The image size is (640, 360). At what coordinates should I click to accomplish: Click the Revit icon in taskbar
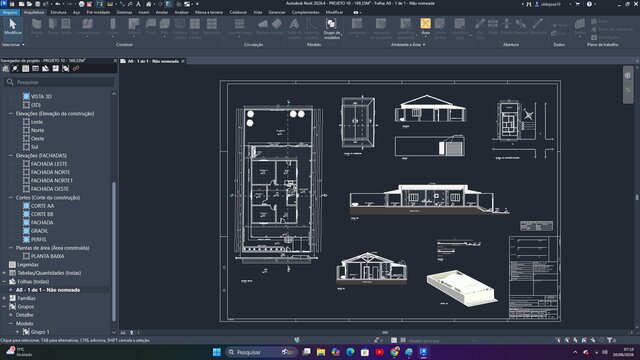pyautogui.click(x=423, y=352)
